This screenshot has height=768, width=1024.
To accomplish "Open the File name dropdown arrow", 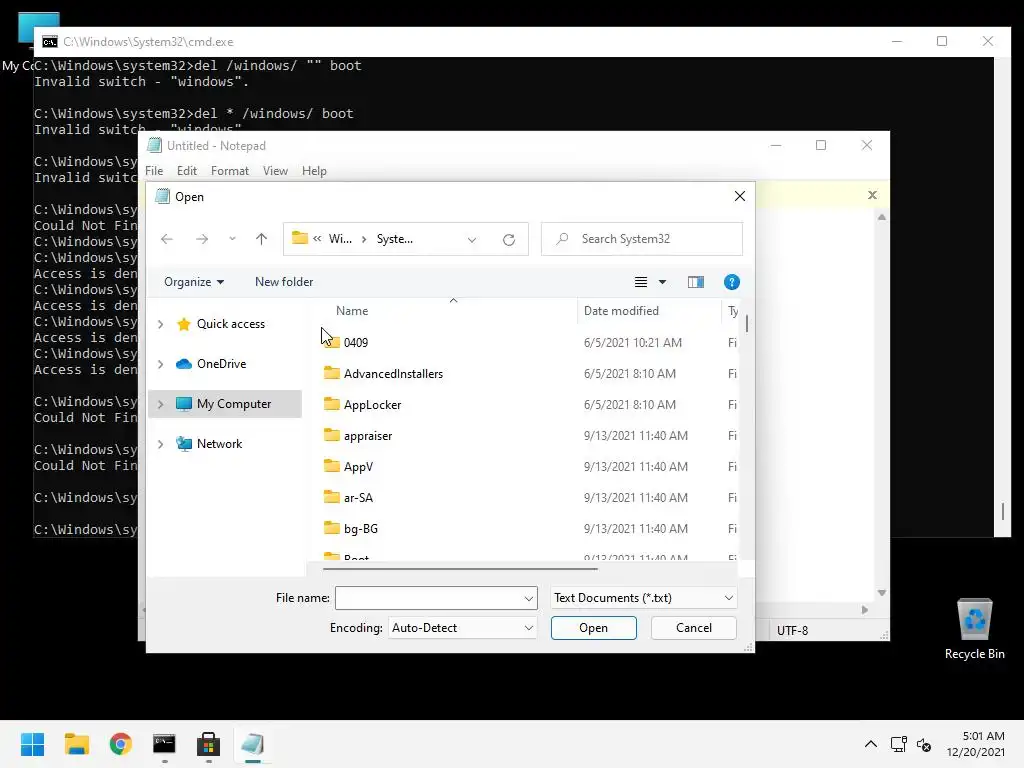I will point(528,598).
